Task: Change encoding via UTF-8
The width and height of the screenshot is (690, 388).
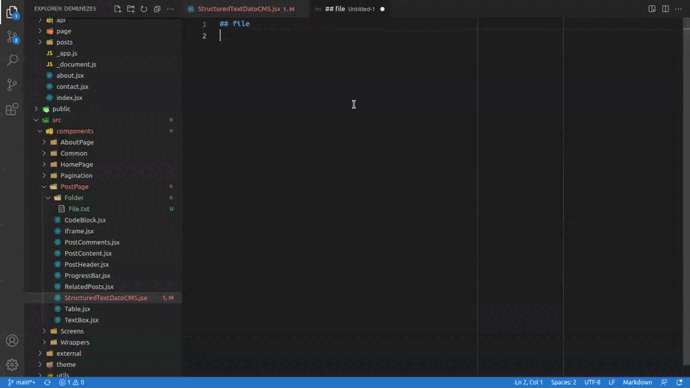Action: pos(592,382)
